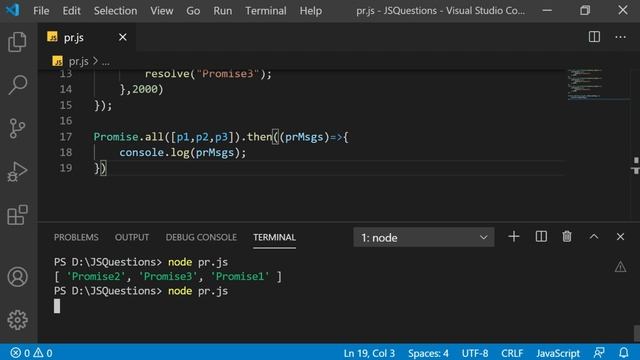Click line number 15 in gutter

coord(66,105)
